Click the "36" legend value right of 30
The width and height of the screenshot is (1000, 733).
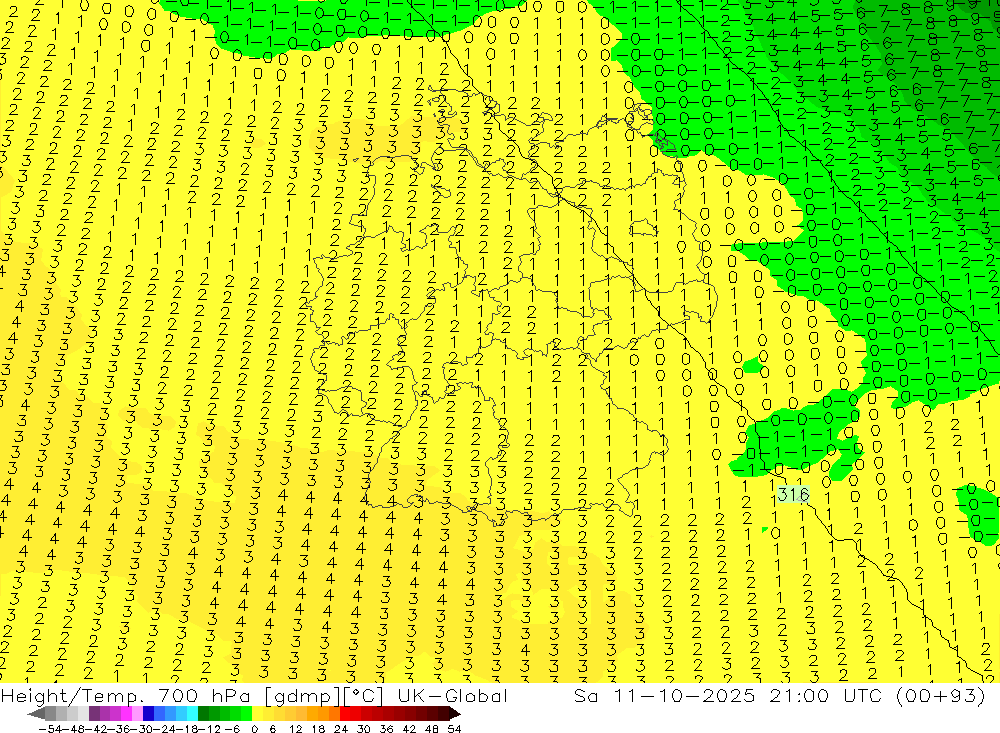[x=386, y=729]
